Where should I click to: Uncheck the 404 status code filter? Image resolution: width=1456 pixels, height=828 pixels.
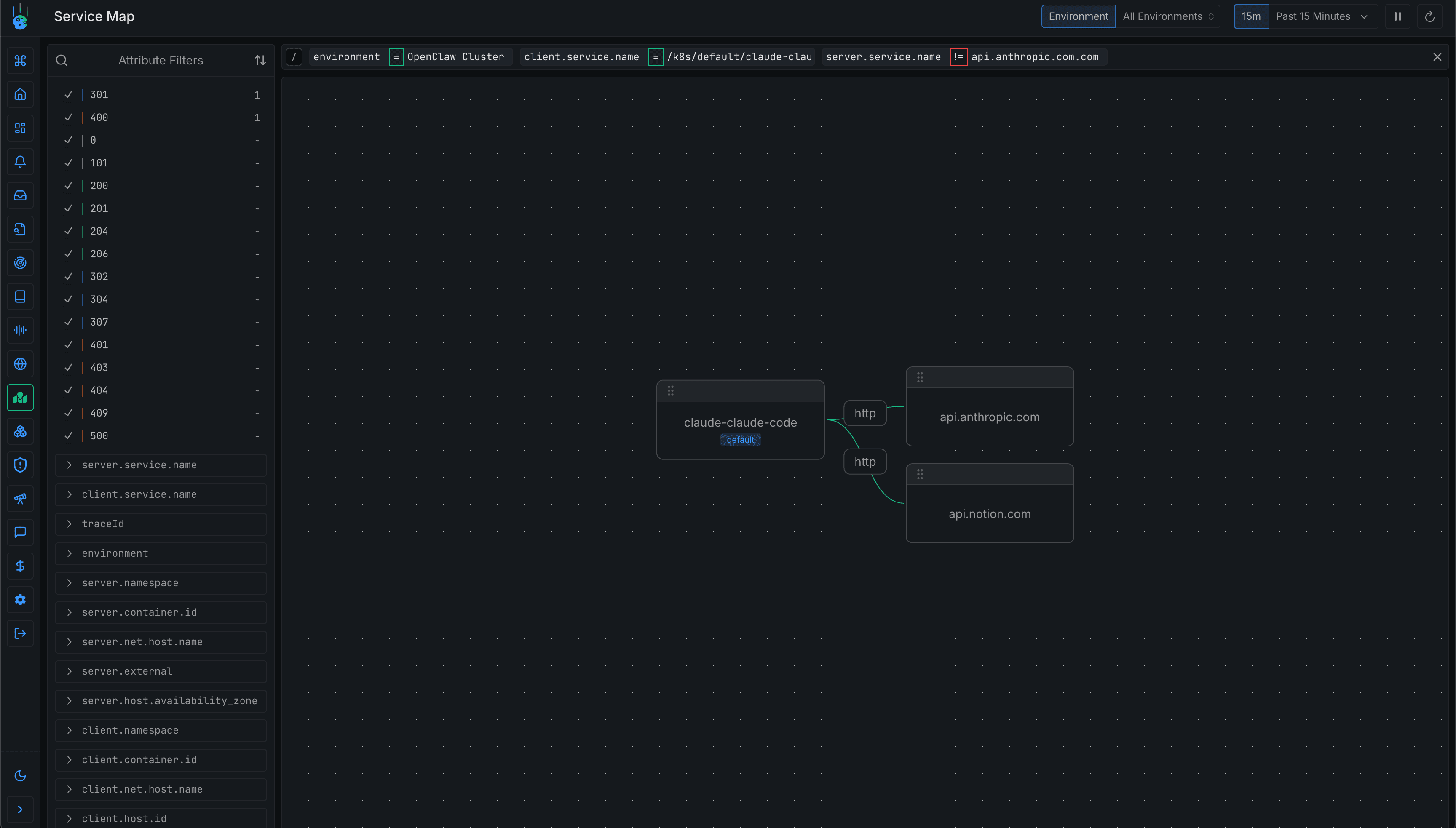click(x=68, y=390)
